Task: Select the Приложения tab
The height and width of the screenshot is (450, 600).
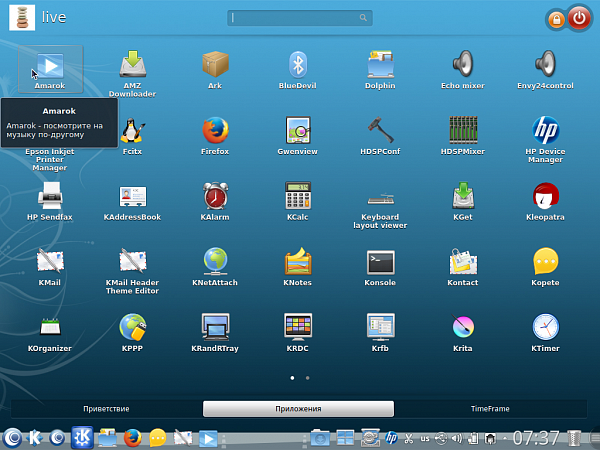Action: 298,409
